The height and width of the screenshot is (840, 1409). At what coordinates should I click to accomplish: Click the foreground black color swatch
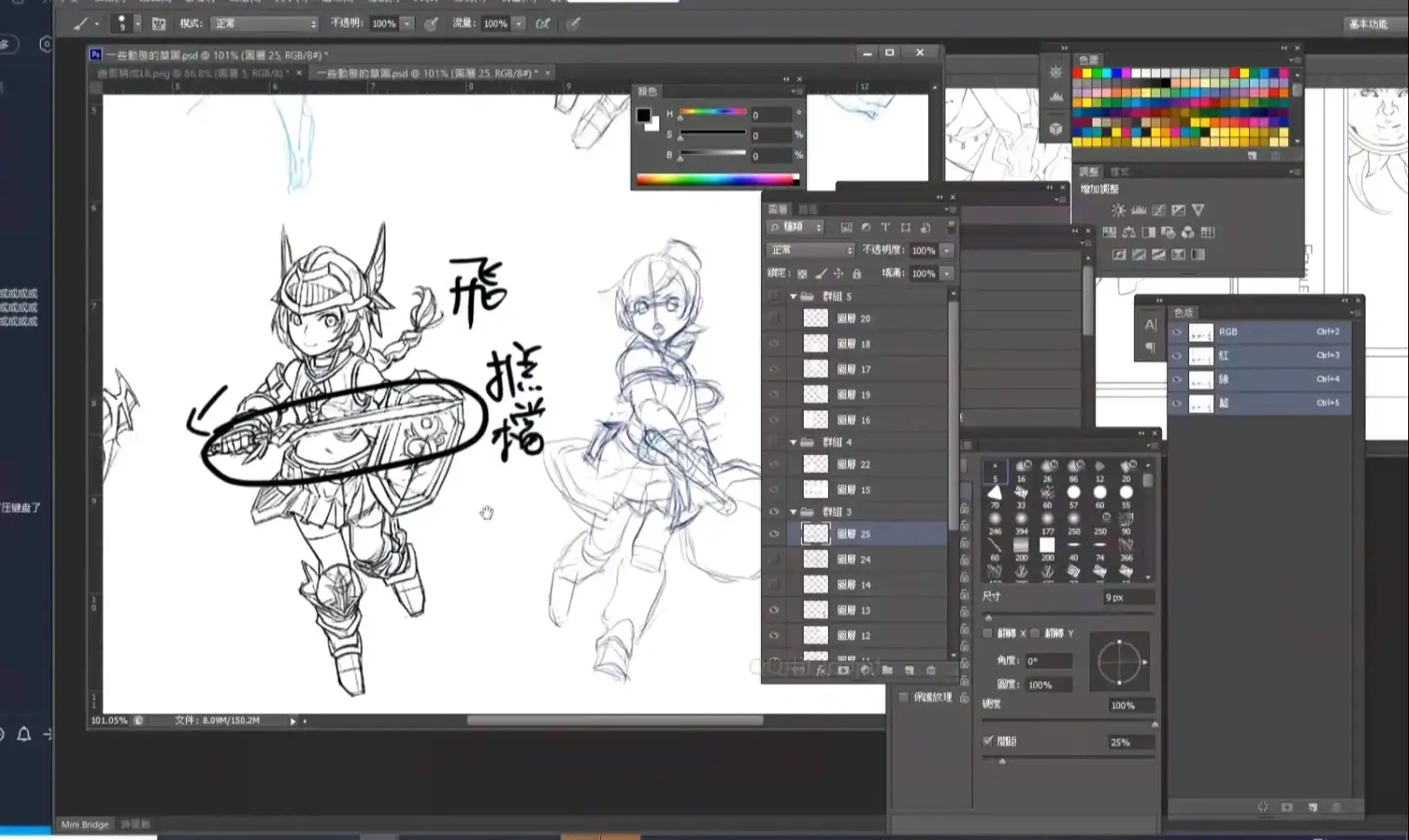pyautogui.click(x=644, y=115)
